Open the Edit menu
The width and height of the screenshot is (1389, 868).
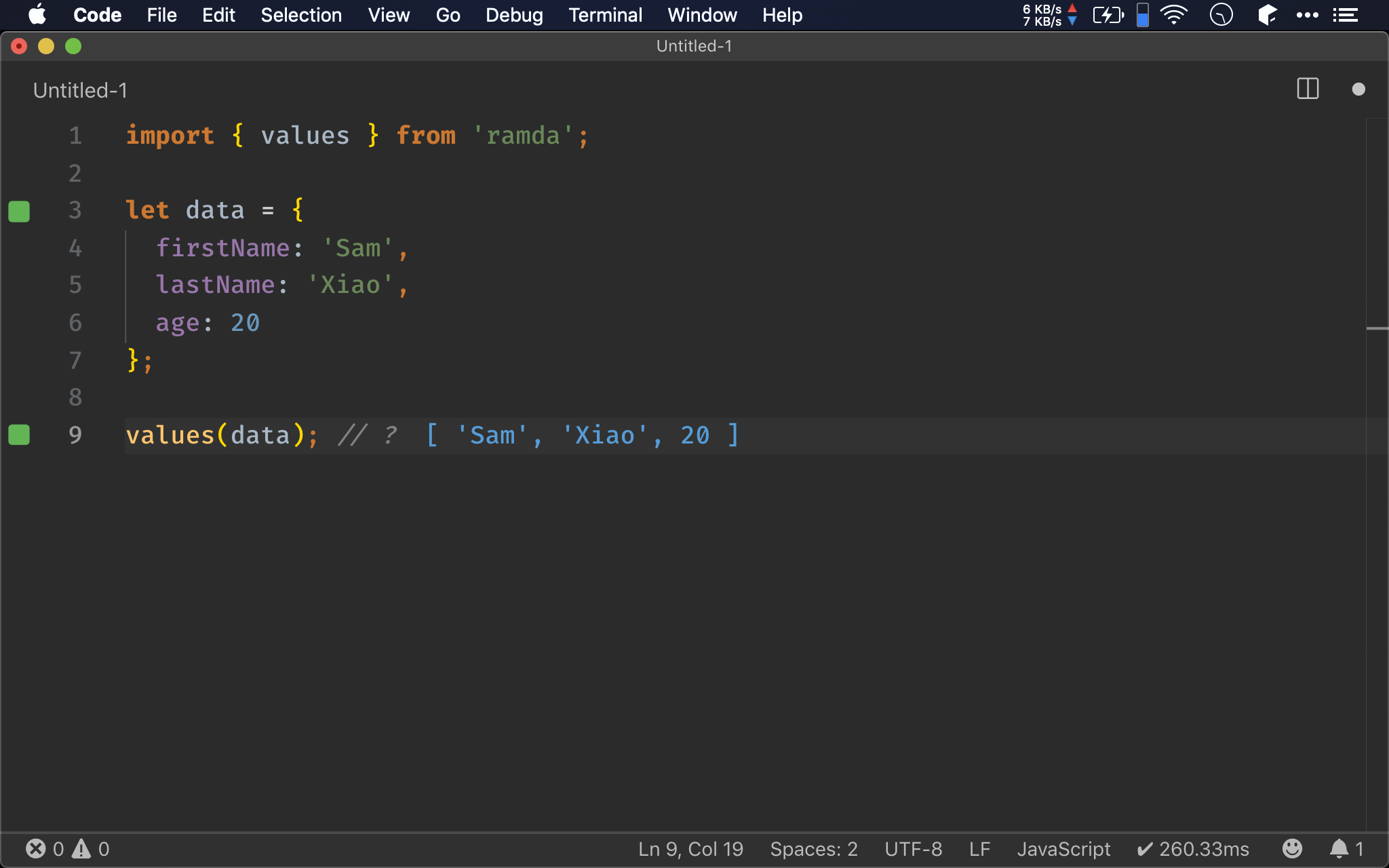click(x=218, y=15)
